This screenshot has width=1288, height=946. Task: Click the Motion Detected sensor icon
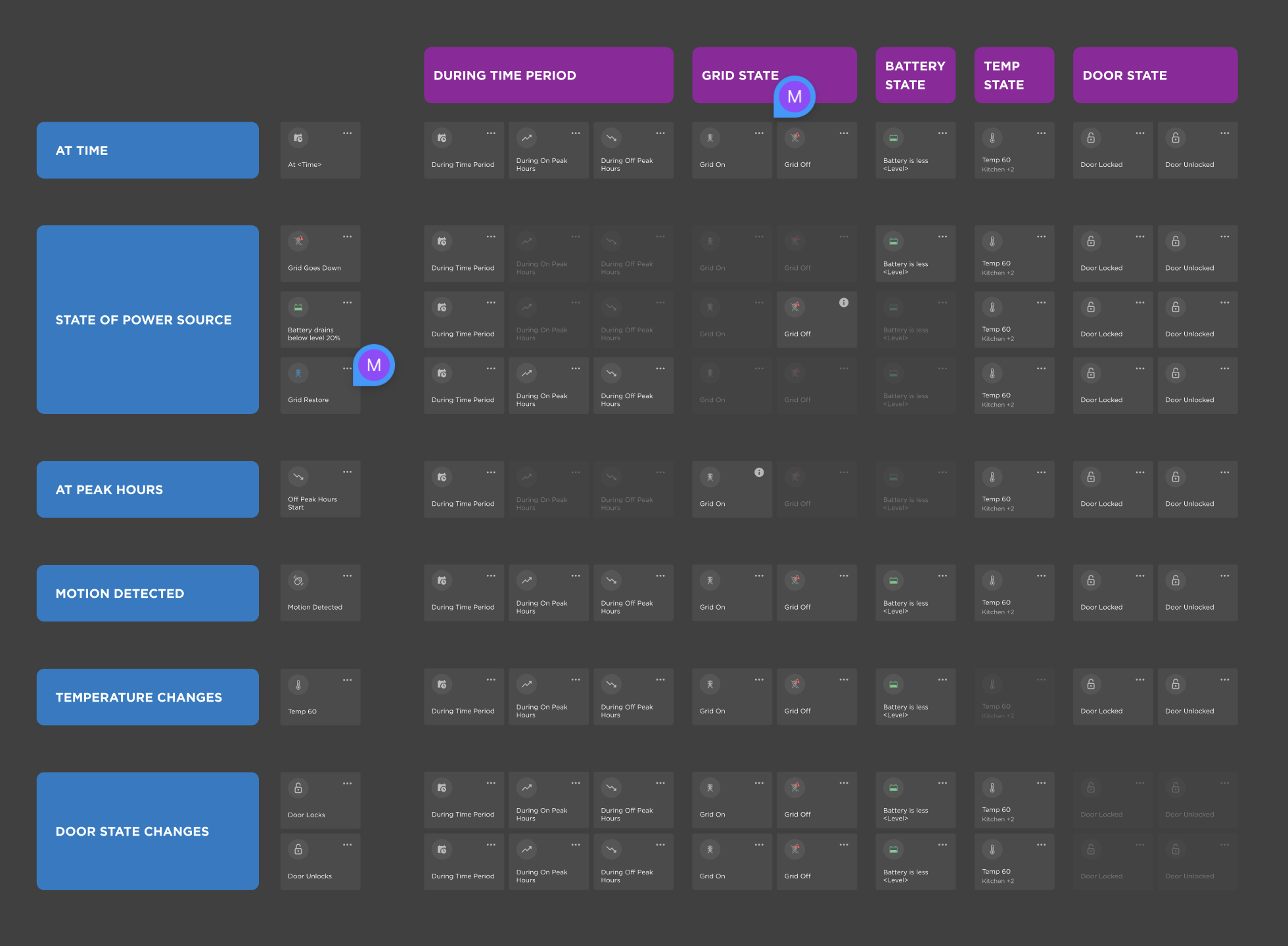[298, 581]
